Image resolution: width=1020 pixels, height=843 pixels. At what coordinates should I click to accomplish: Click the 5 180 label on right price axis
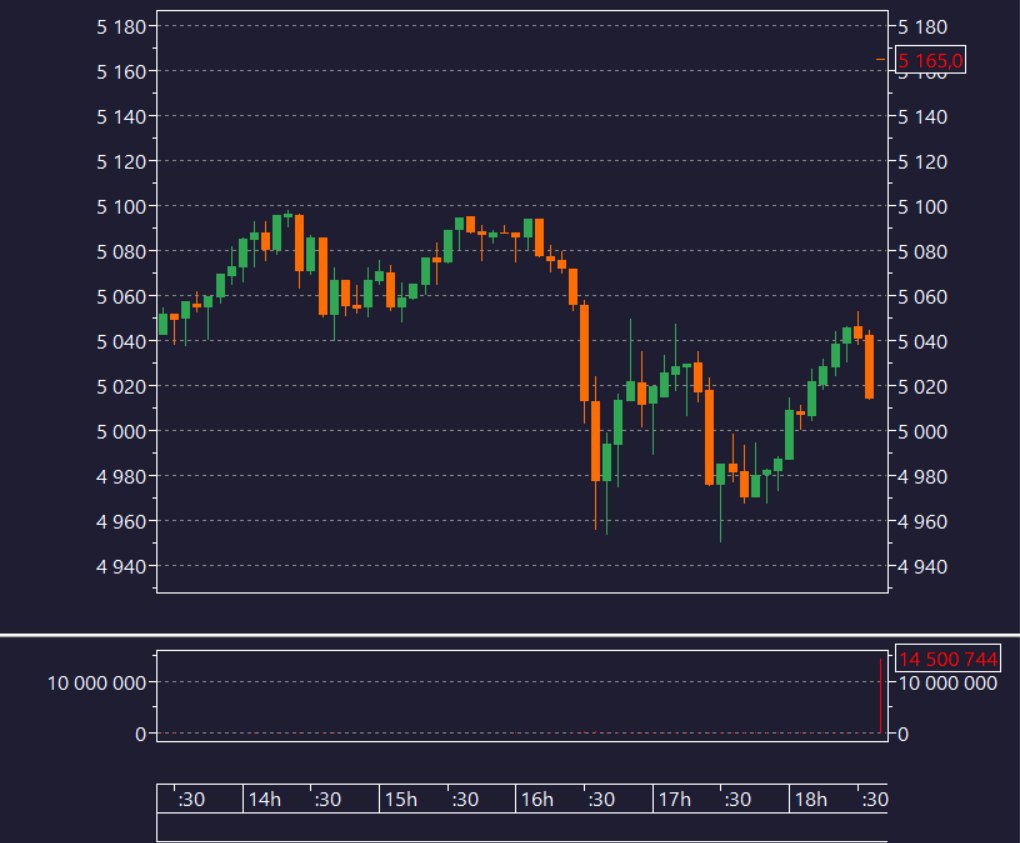coord(922,27)
